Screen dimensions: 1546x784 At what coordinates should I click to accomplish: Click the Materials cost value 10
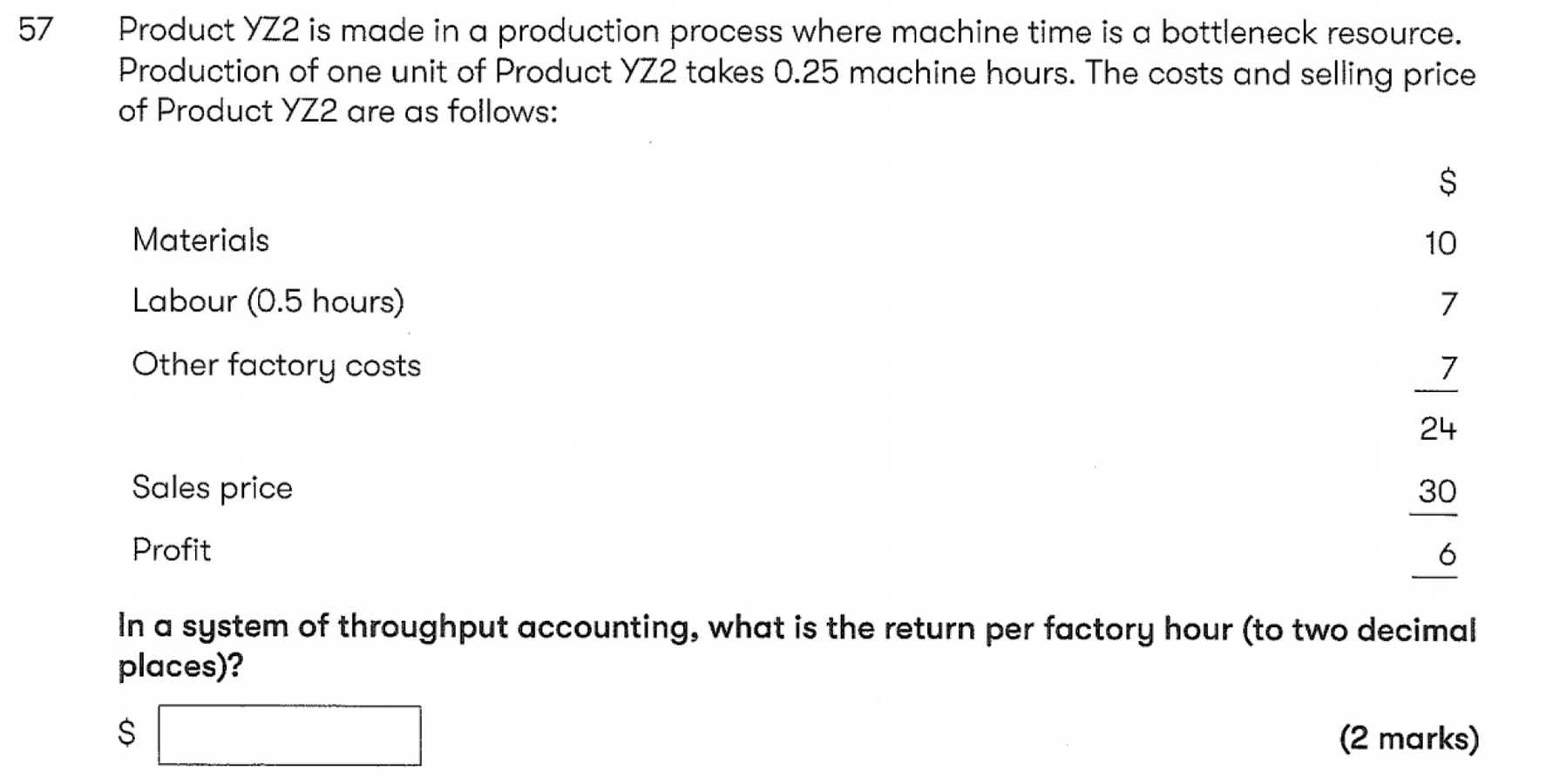(1440, 243)
